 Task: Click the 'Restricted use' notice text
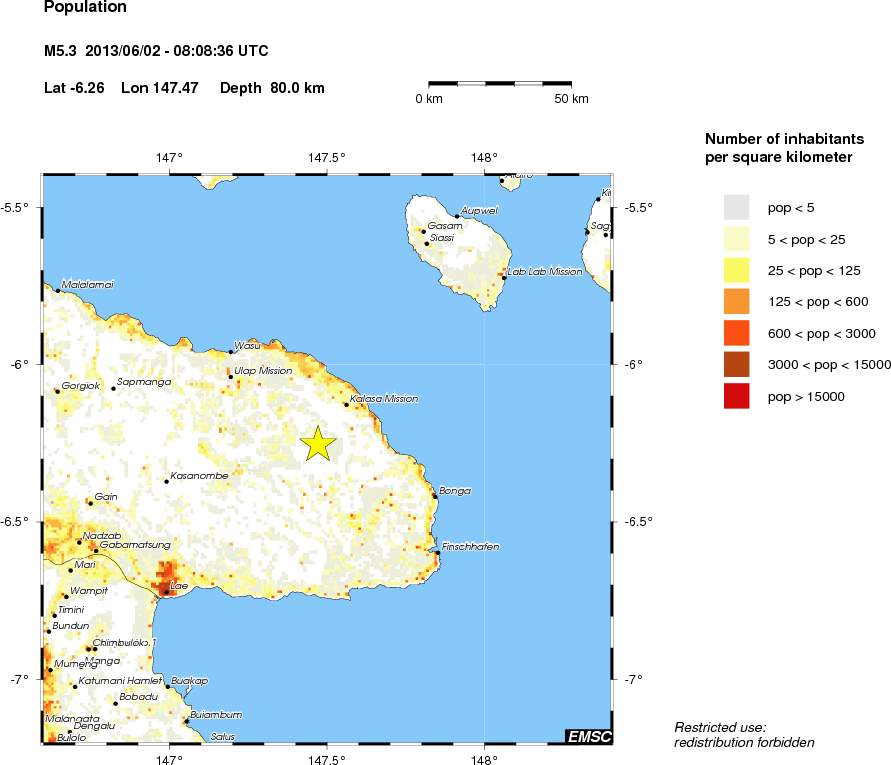720,727
